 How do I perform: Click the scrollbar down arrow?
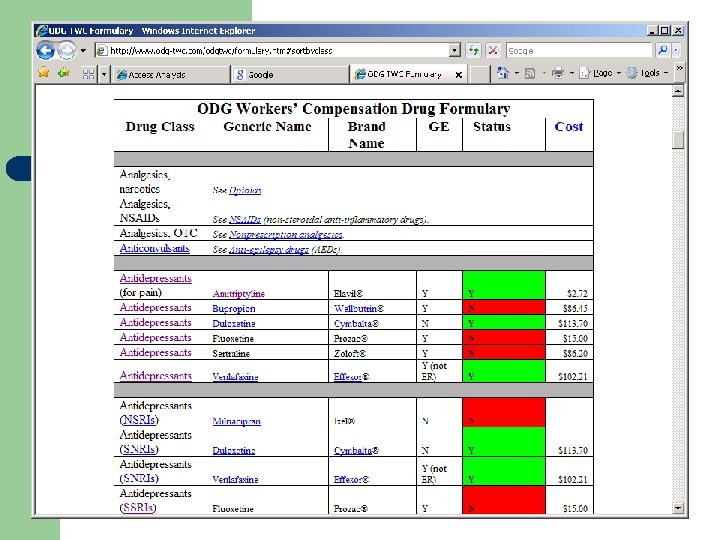(x=678, y=508)
